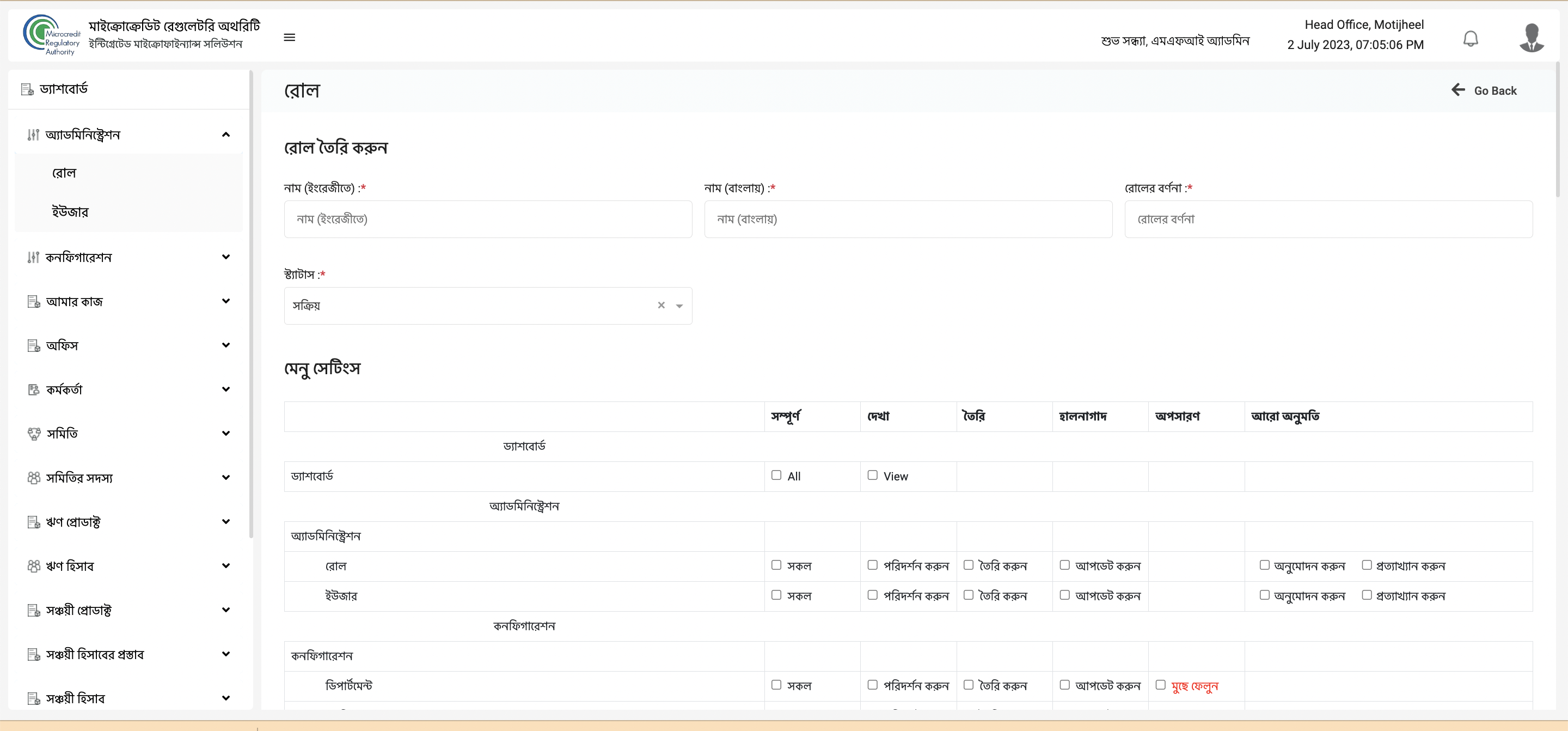Click the সমিতির সদস্য sidebar icon
This screenshot has height=731, width=1568.
tap(34, 478)
